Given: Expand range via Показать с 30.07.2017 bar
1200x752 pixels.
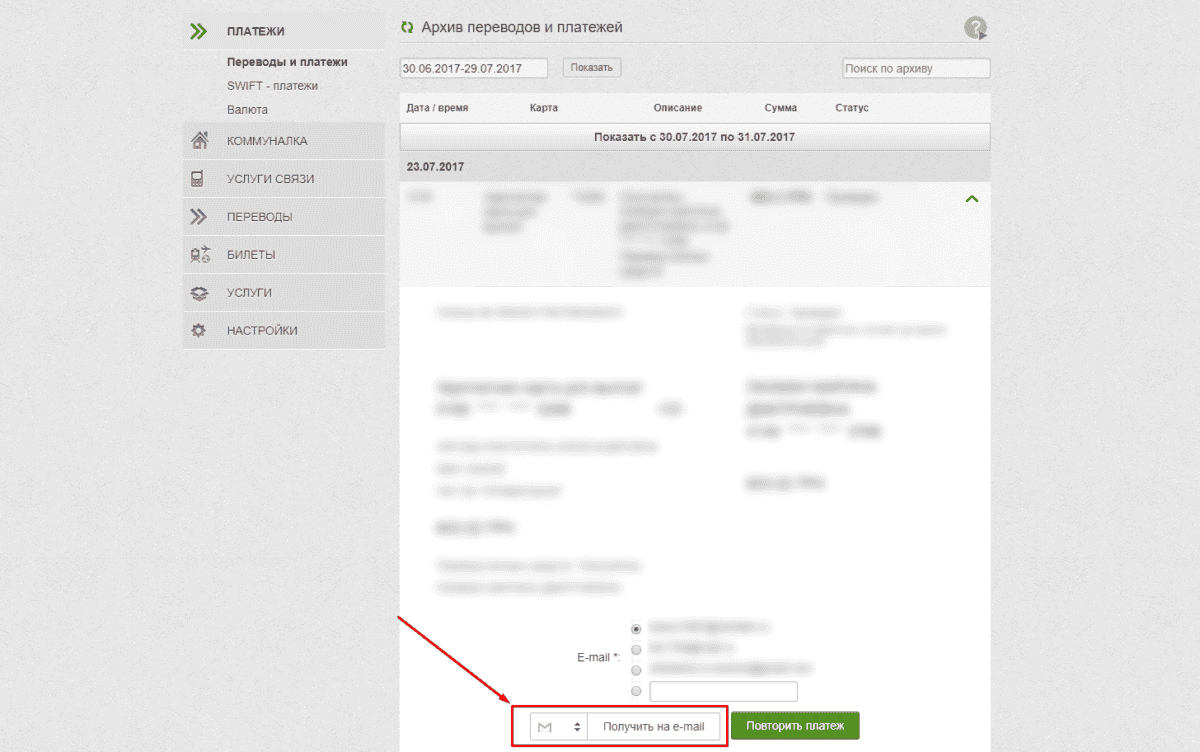Looking at the screenshot, I should (694, 137).
